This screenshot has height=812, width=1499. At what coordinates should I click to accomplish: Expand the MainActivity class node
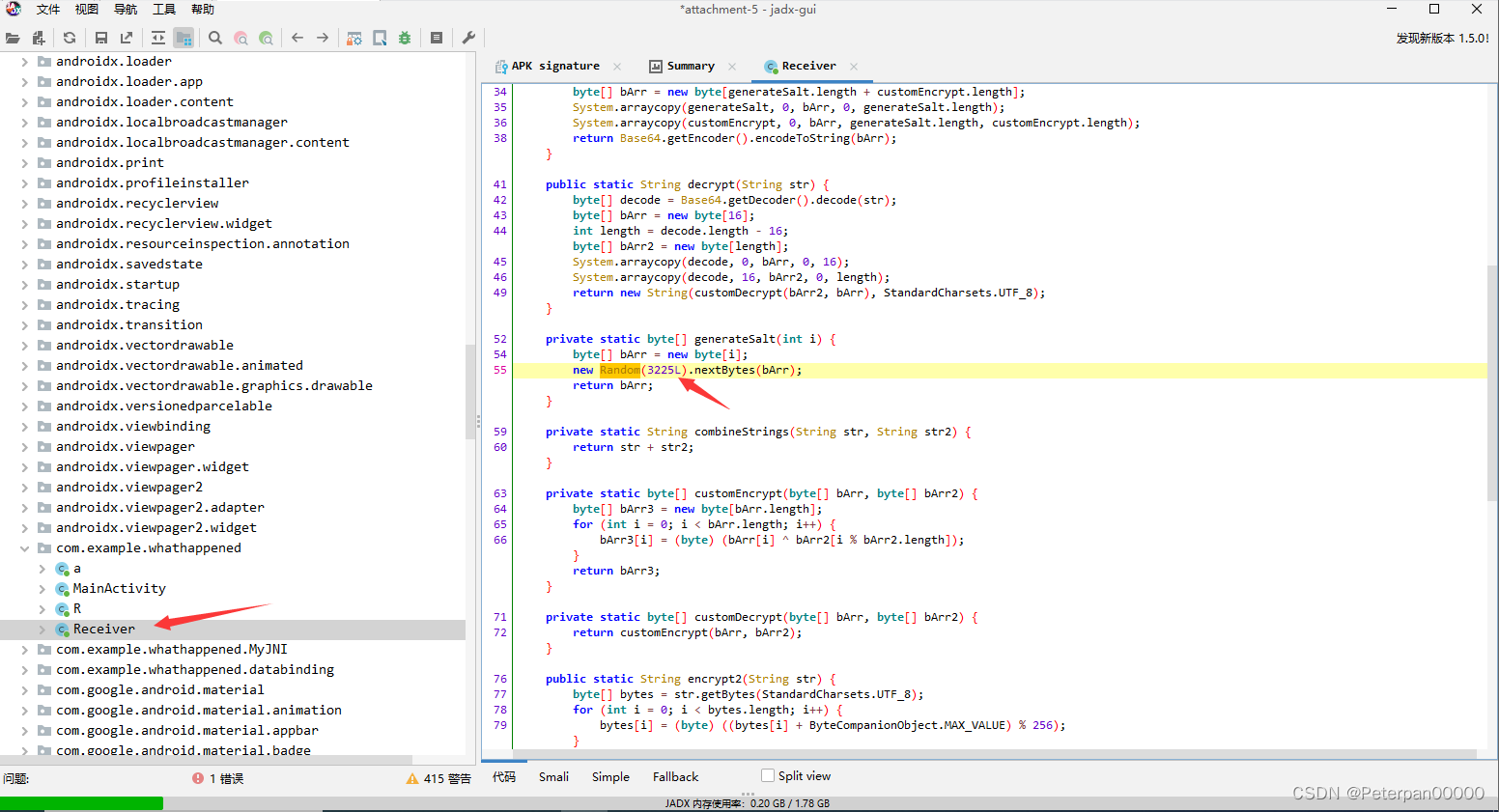[42, 589]
